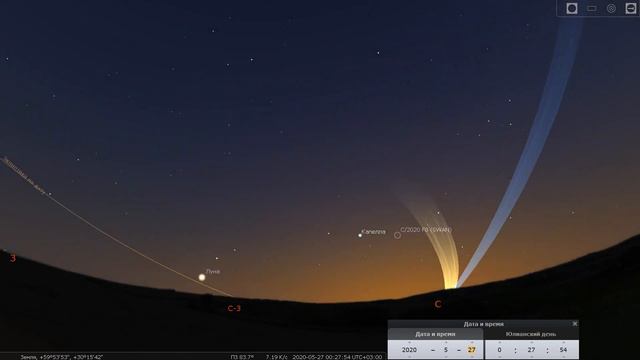This screenshot has height=360, width=640.
Task: Click the date-time readout in status bar
Action: click(x=337, y=357)
